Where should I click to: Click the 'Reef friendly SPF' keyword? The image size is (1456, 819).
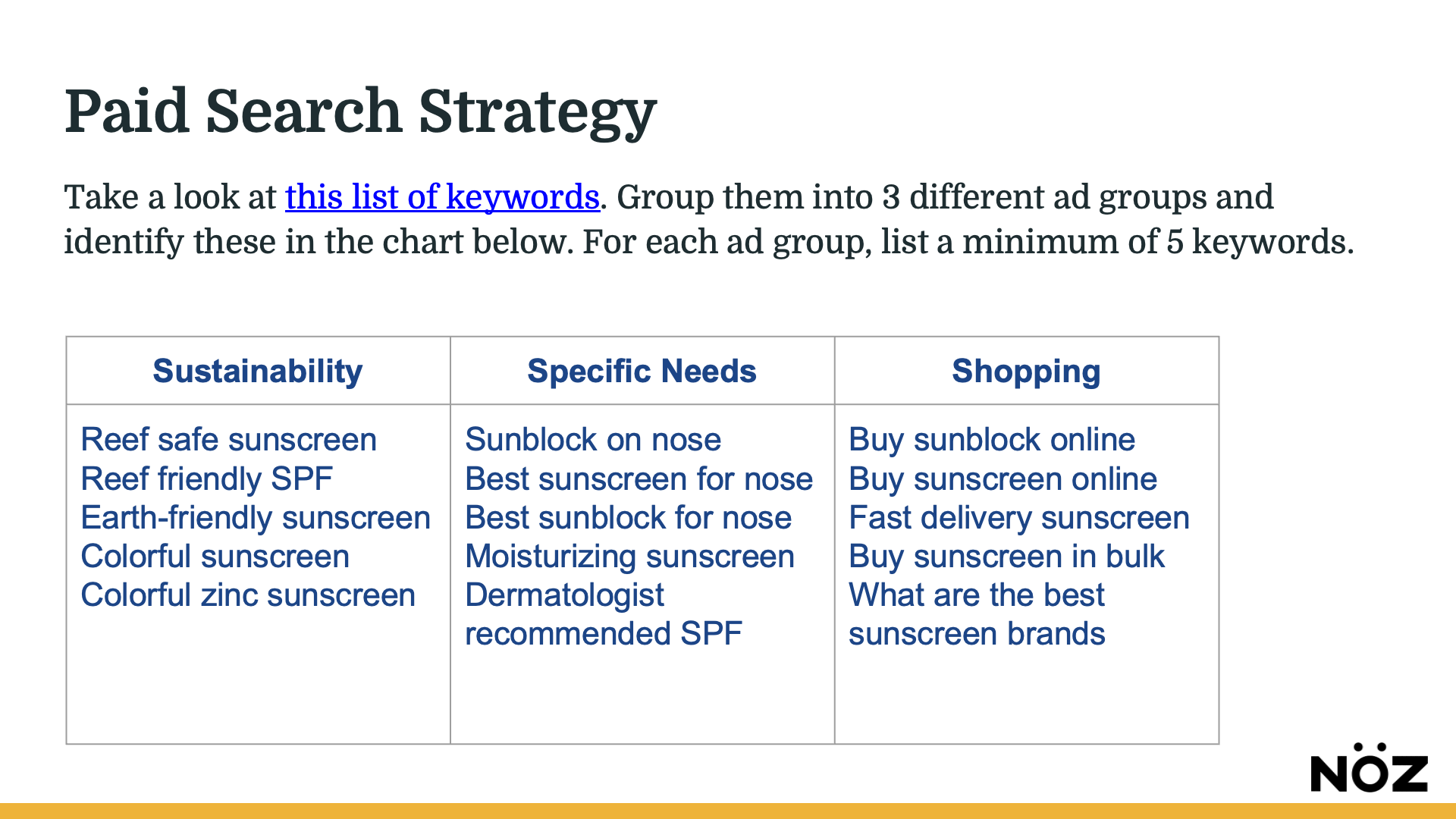click(x=206, y=479)
